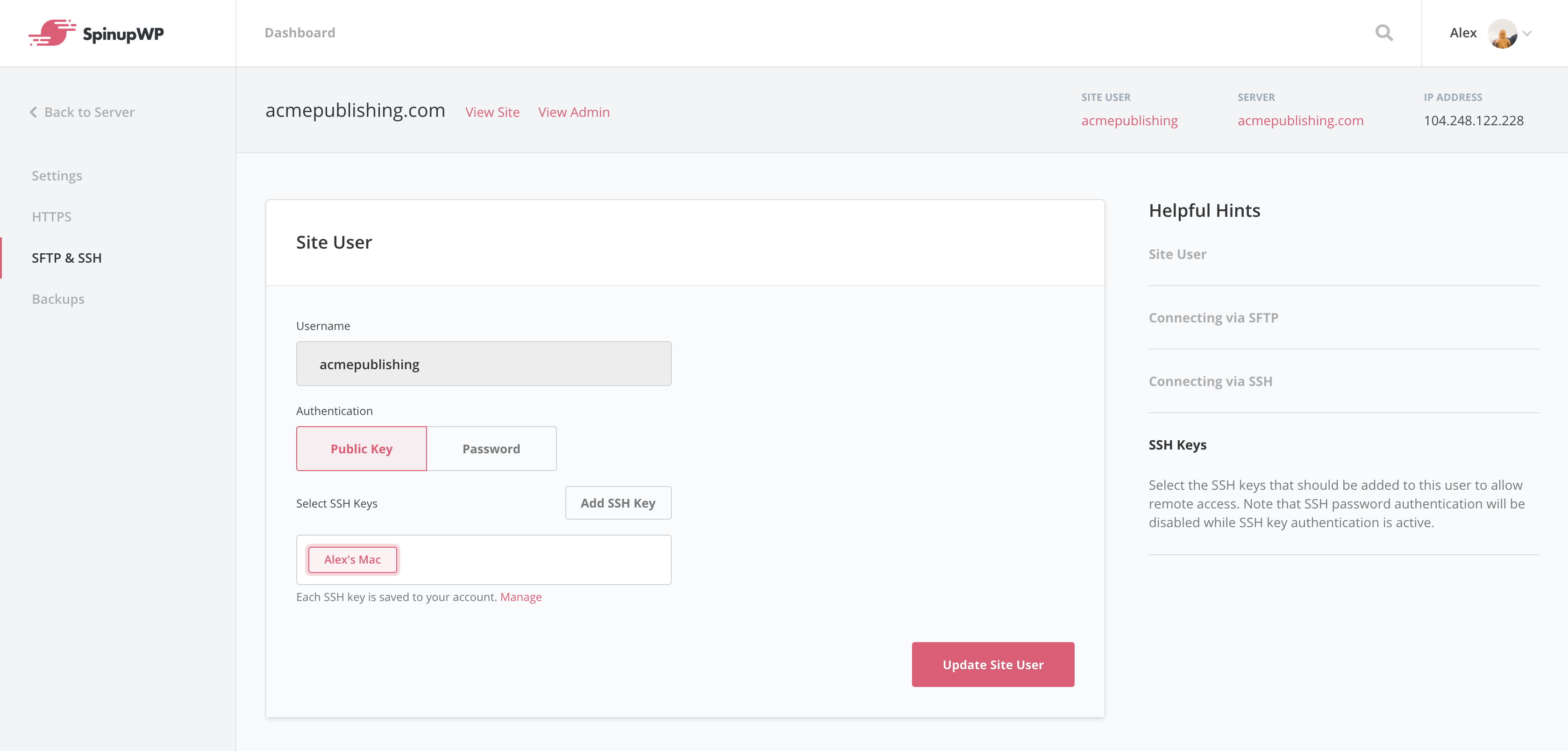Open the Backups sidebar section
Screen dimensions: 1568x751
click(58, 299)
